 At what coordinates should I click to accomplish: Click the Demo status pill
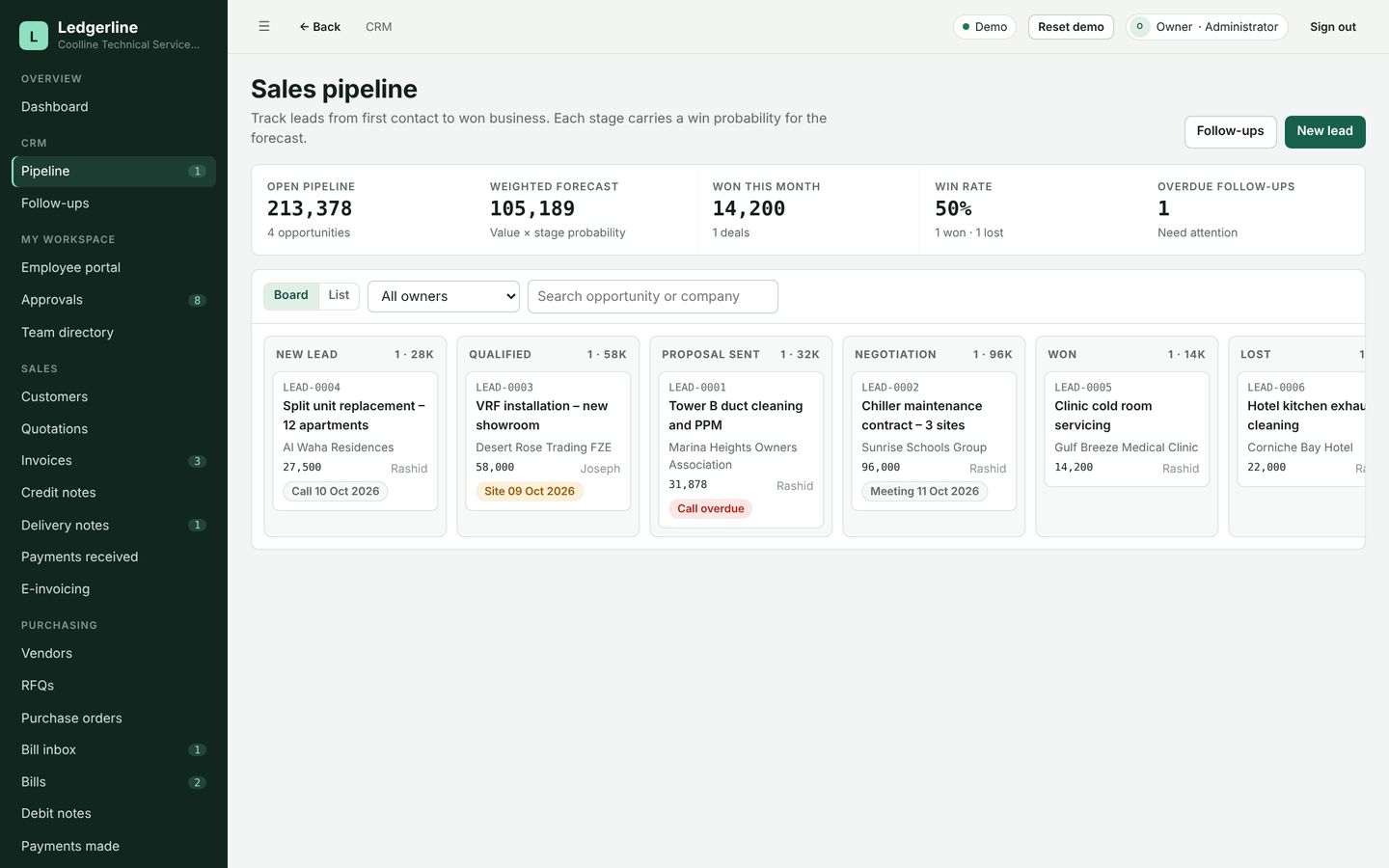tap(985, 27)
